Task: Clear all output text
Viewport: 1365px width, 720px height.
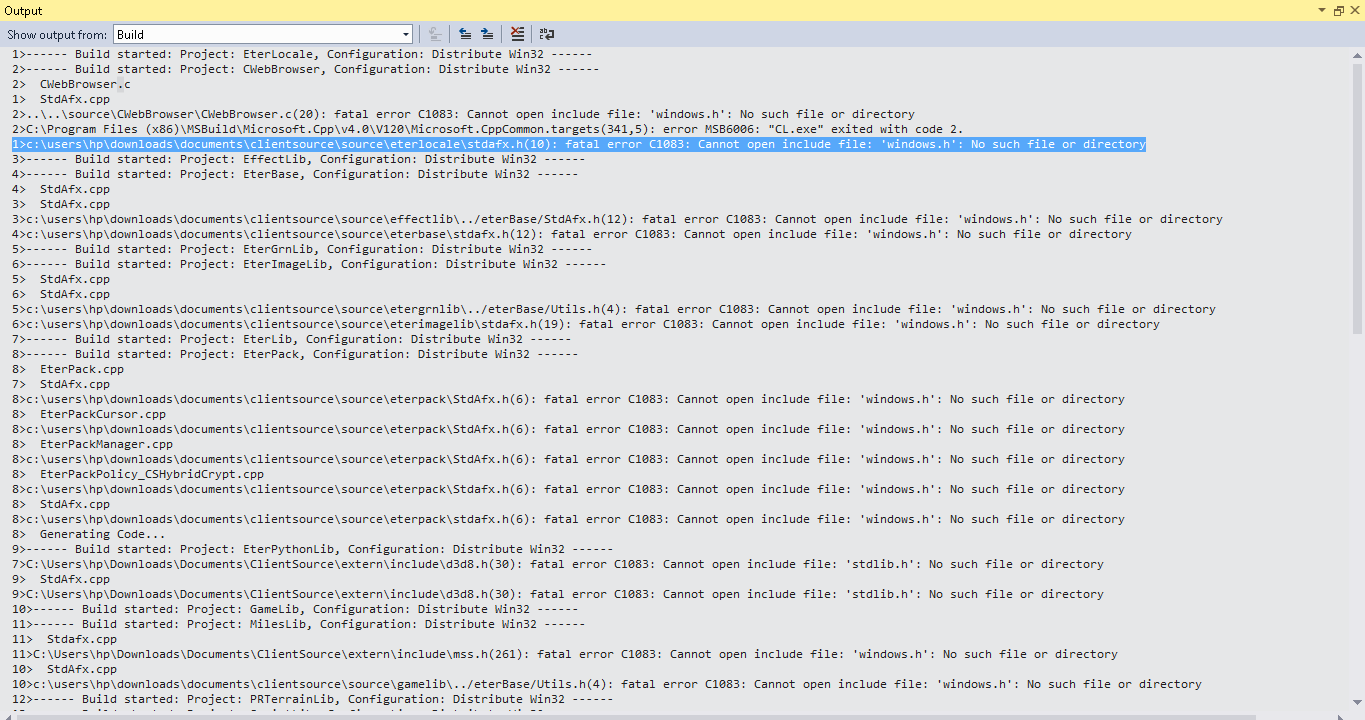Action: (516, 34)
